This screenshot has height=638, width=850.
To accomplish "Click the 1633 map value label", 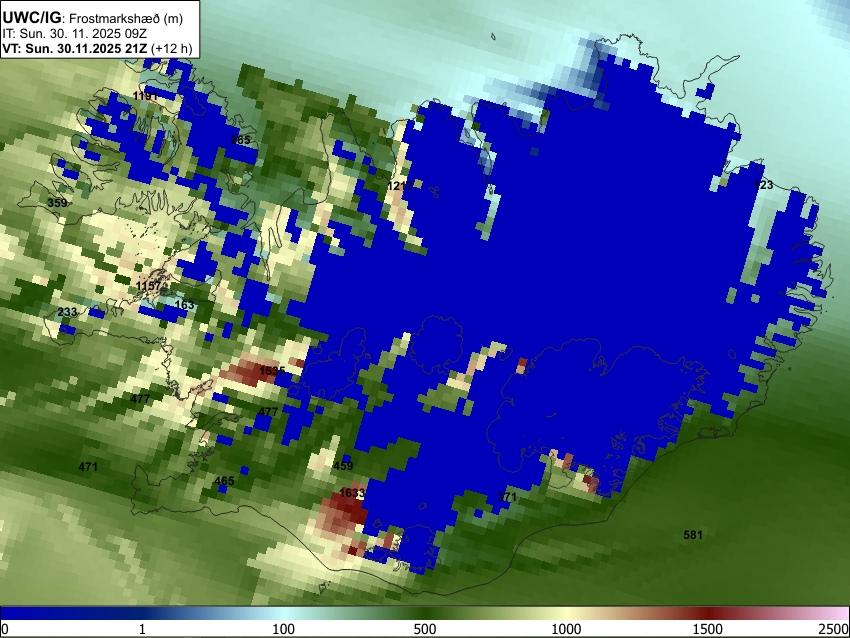I will 352,493.
